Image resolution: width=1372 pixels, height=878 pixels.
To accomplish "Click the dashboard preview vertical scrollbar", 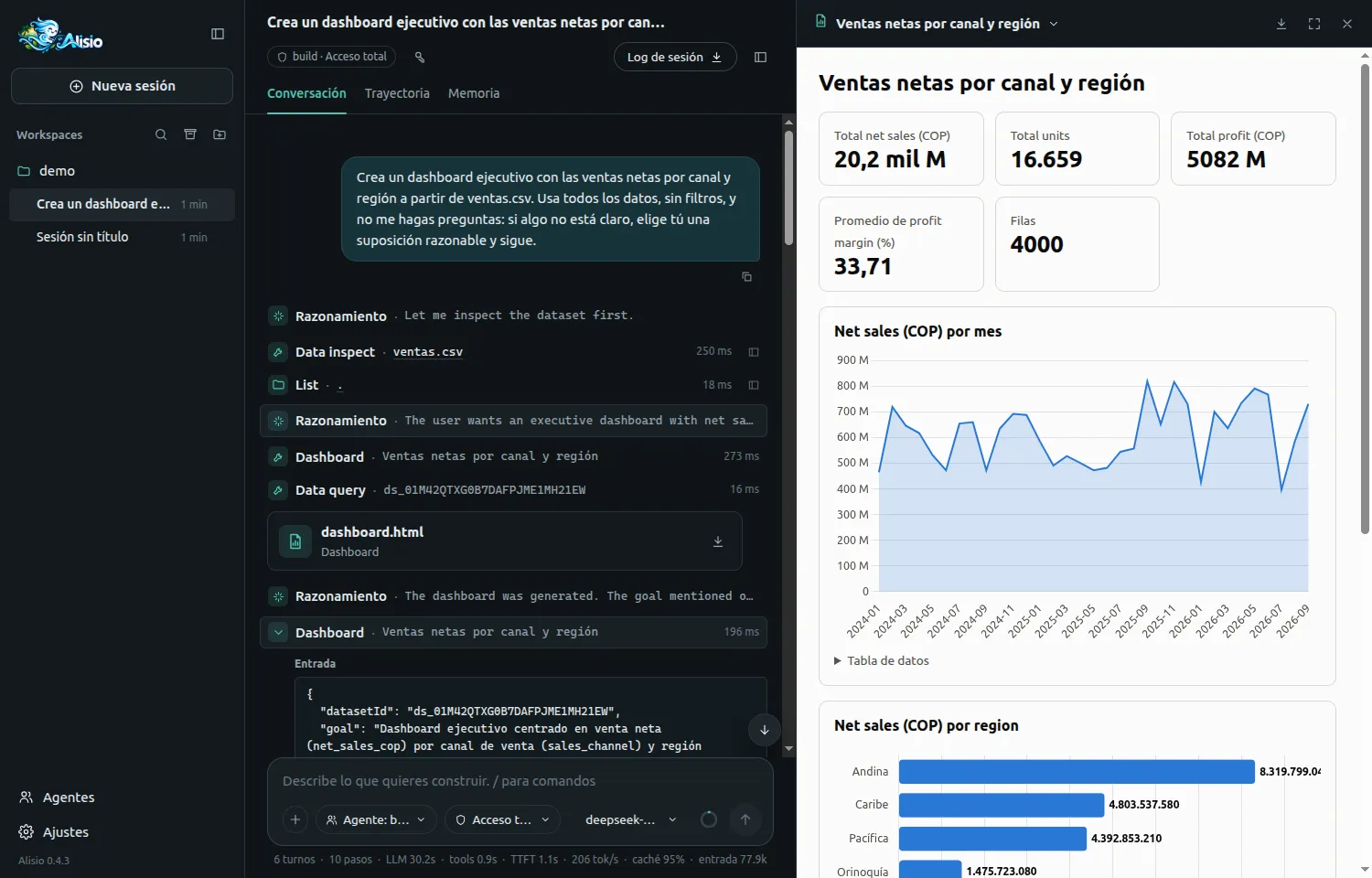I will 1365,298.
